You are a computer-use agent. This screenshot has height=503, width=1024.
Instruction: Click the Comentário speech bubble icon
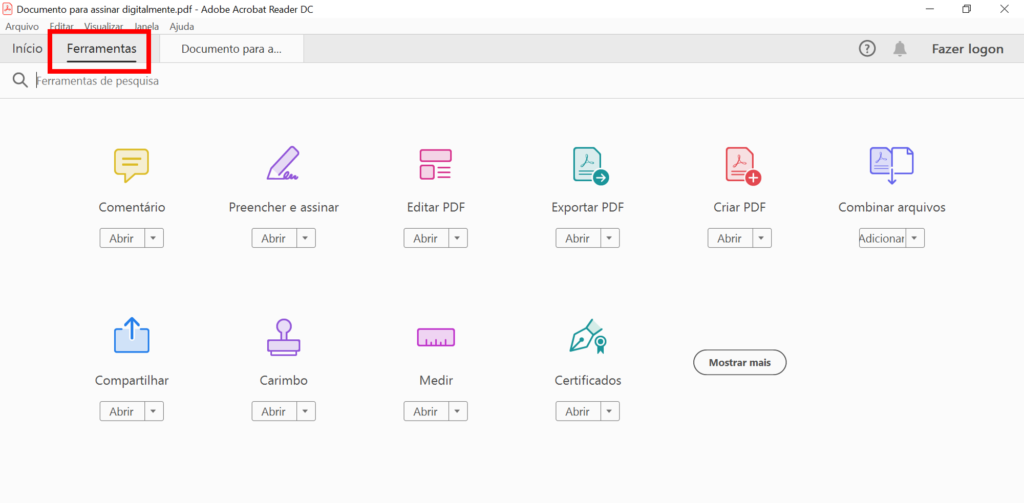[131, 164]
